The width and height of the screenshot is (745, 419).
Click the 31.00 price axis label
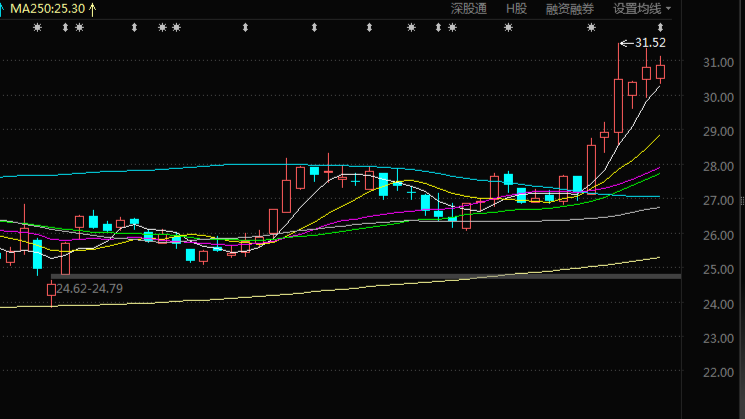click(718, 62)
